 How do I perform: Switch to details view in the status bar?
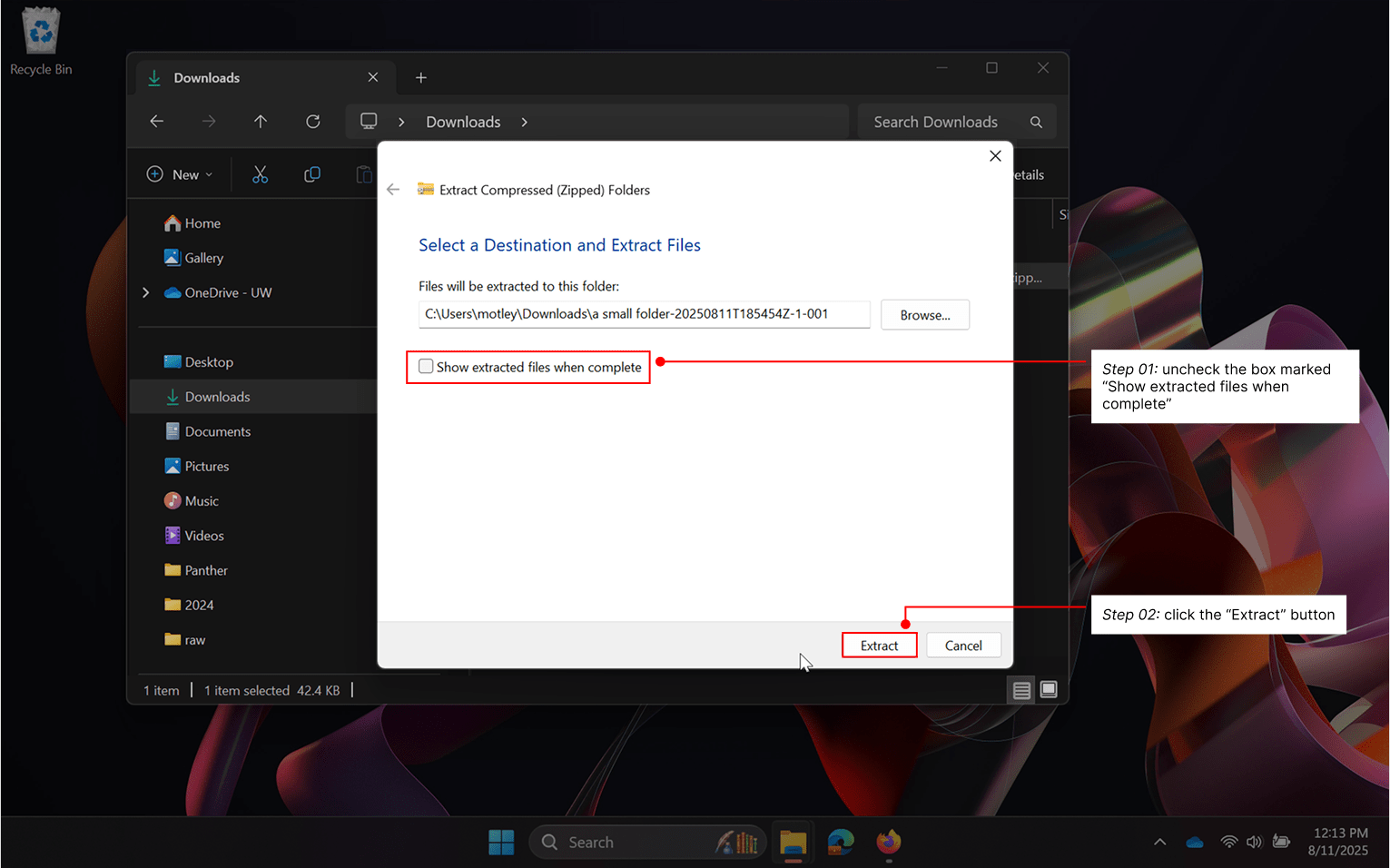click(1020, 690)
